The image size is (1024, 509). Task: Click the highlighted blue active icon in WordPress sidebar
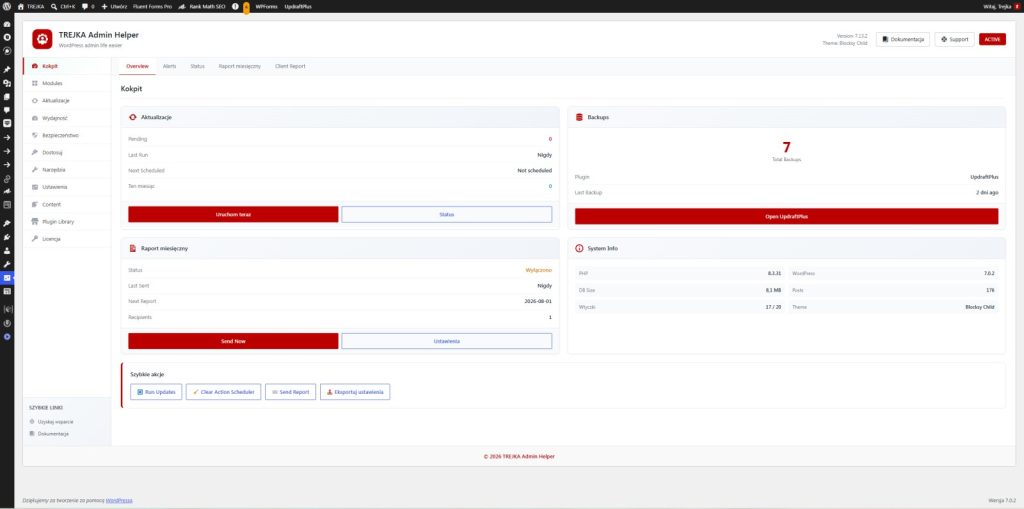click(x=7, y=278)
